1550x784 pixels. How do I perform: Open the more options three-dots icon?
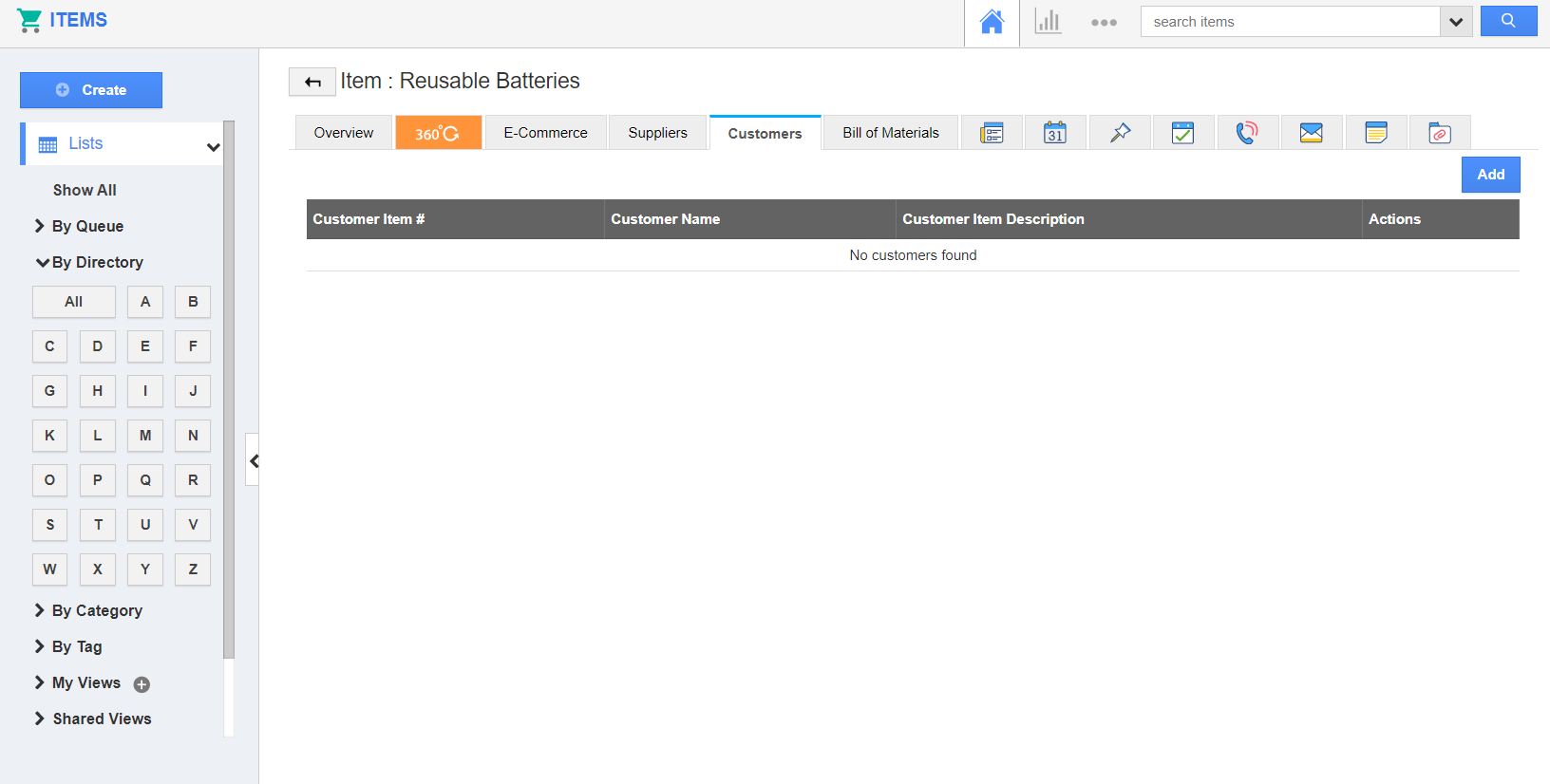click(x=1104, y=22)
